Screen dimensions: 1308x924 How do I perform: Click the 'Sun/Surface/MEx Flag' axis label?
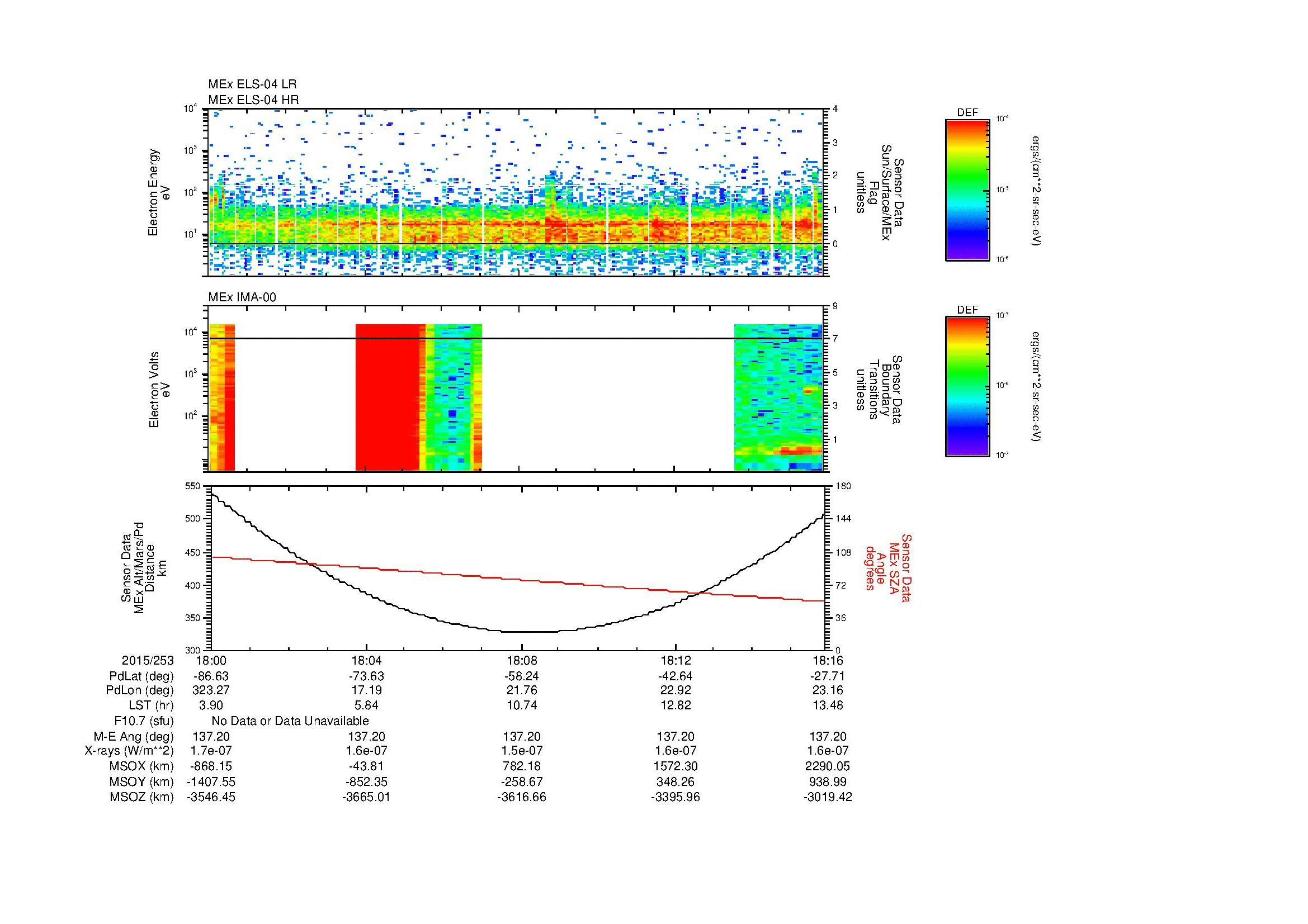tap(880, 192)
